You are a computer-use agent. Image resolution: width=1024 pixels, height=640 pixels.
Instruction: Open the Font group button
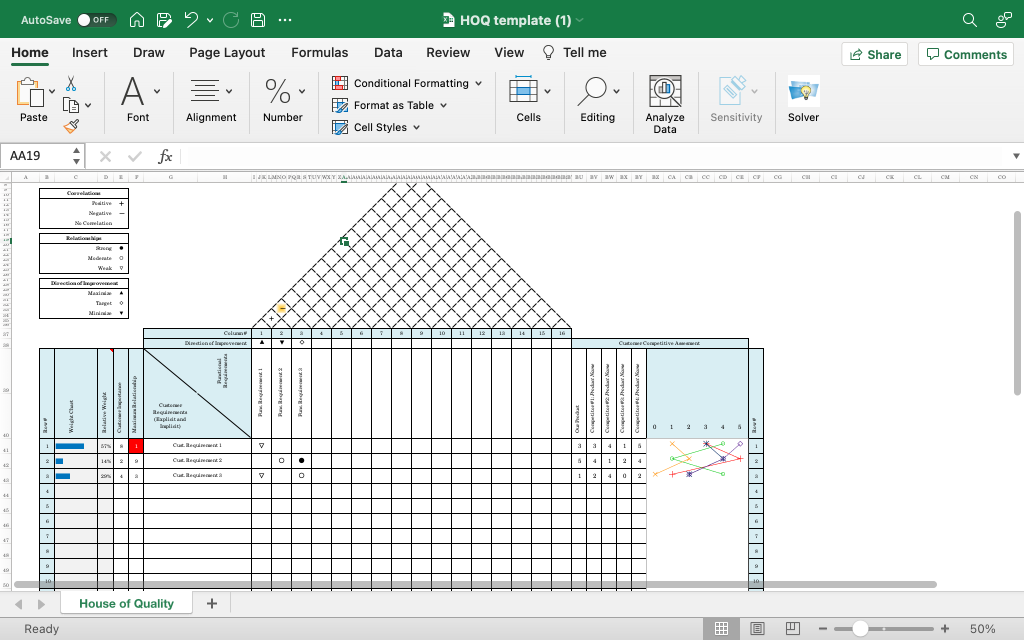pyautogui.click(x=138, y=99)
